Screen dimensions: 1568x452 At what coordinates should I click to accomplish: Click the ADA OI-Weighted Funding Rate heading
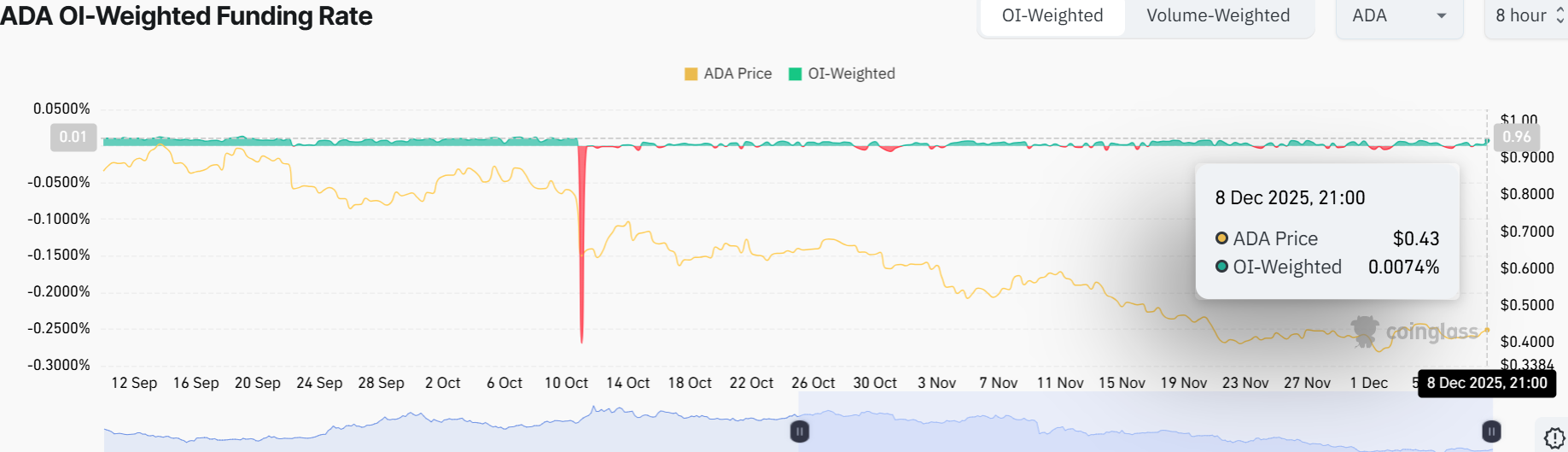click(186, 16)
